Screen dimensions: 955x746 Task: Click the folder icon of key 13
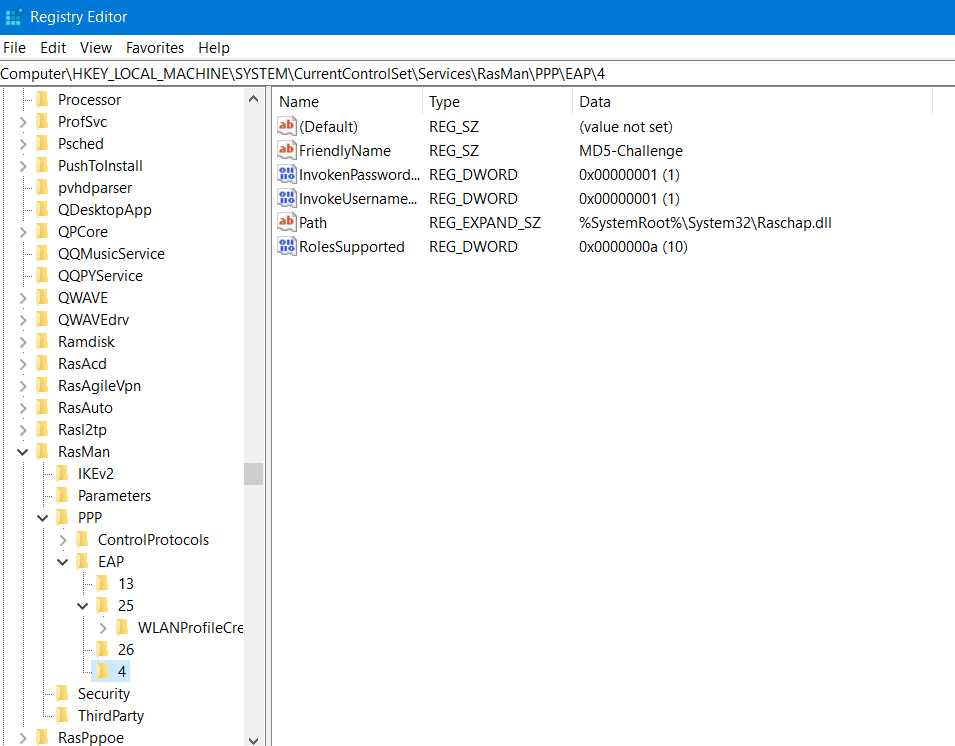[x=102, y=583]
